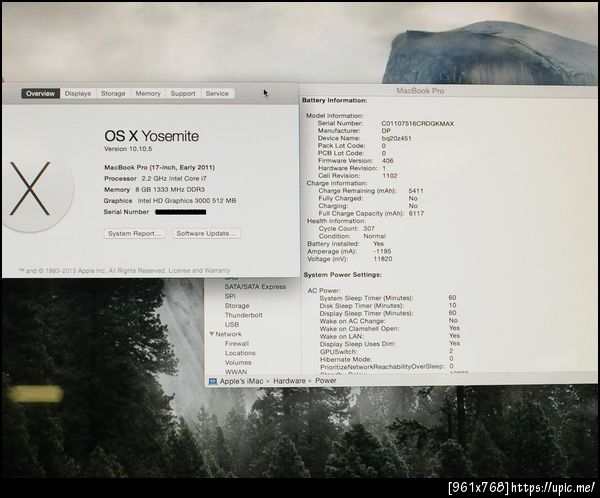Screen dimensions: 600x498
Task: Click Cell Revision value 1102
Action: point(390,176)
